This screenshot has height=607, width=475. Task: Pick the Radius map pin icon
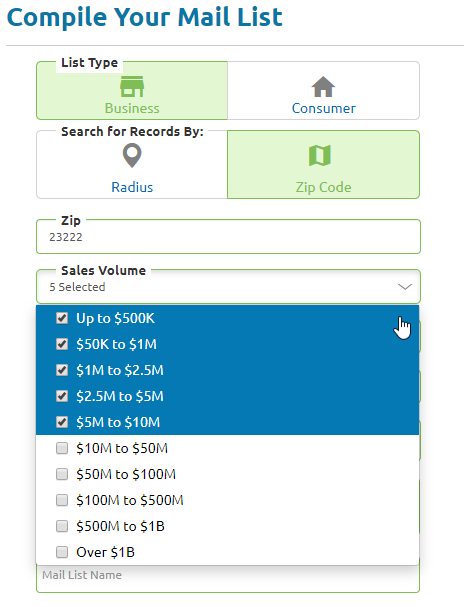pyautogui.click(x=132, y=156)
